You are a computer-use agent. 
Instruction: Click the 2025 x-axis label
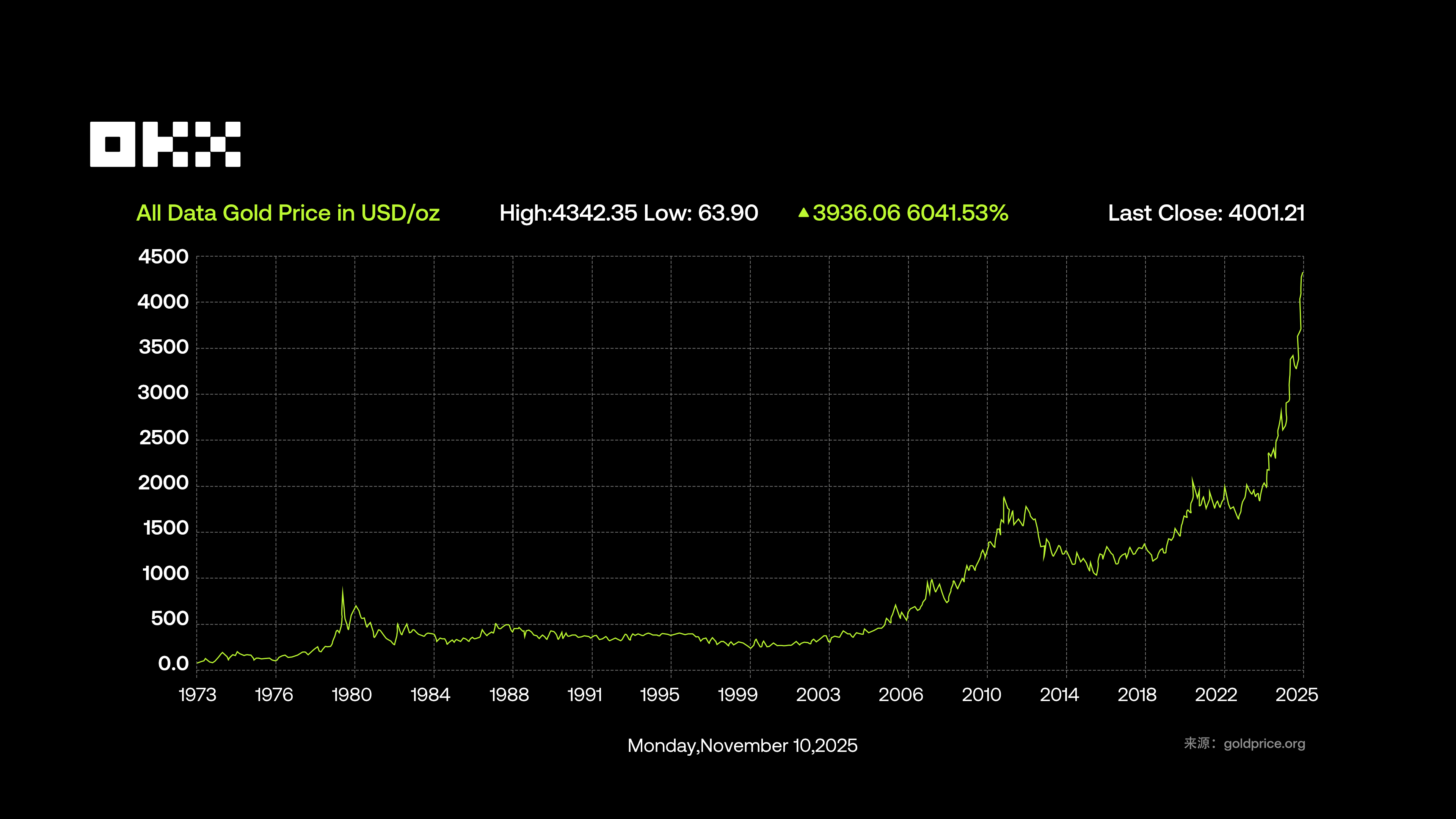(1297, 695)
